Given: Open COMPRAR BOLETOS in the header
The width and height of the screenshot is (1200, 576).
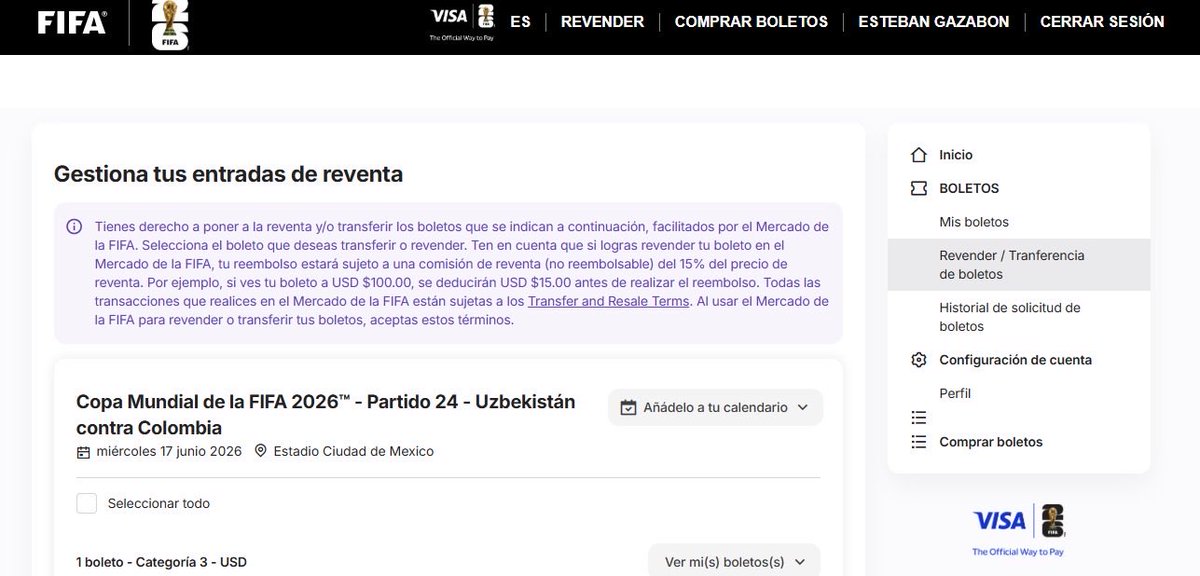Looking at the screenshot, I should 751,21.
